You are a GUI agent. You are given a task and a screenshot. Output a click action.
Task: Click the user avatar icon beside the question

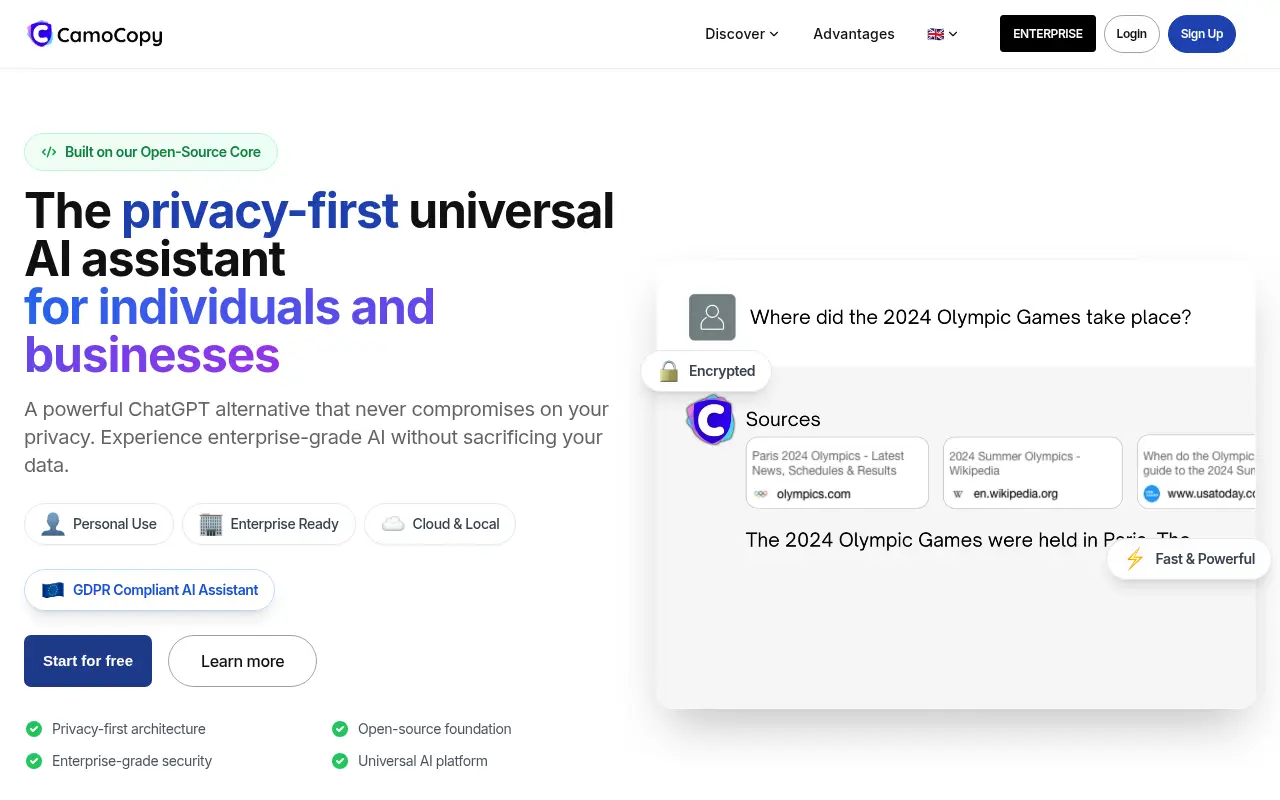[712, 317]
